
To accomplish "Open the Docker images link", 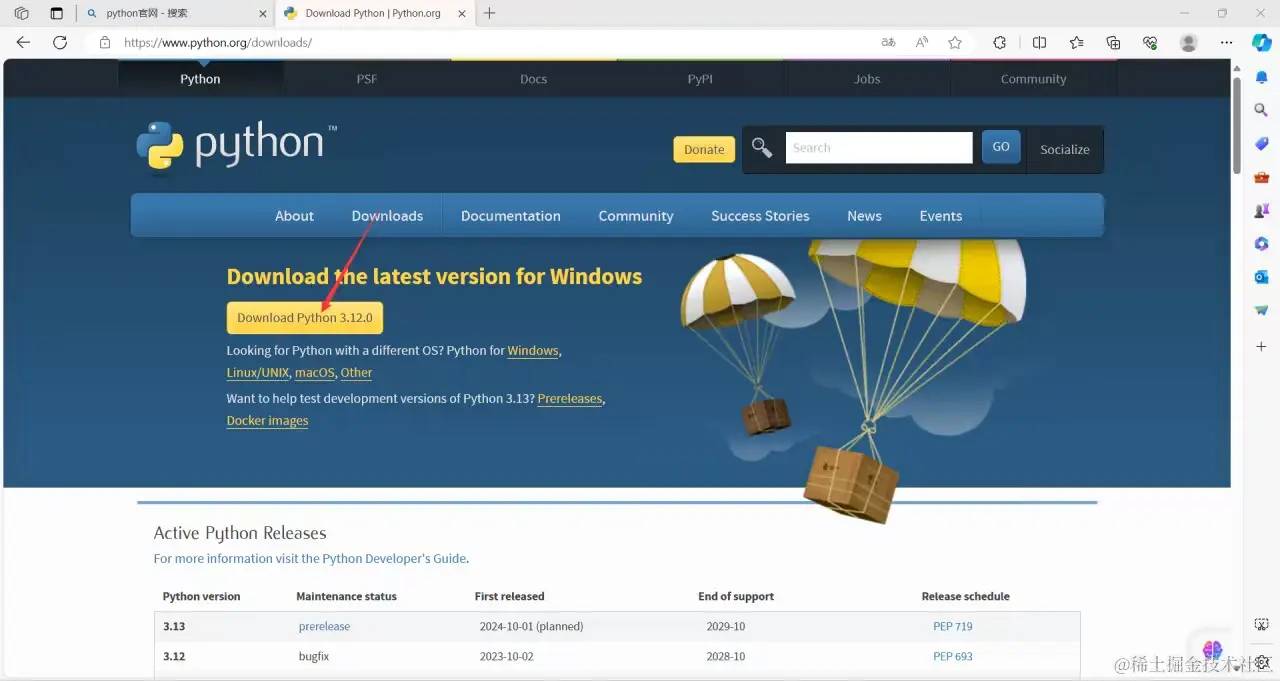I will coord(267,421).
